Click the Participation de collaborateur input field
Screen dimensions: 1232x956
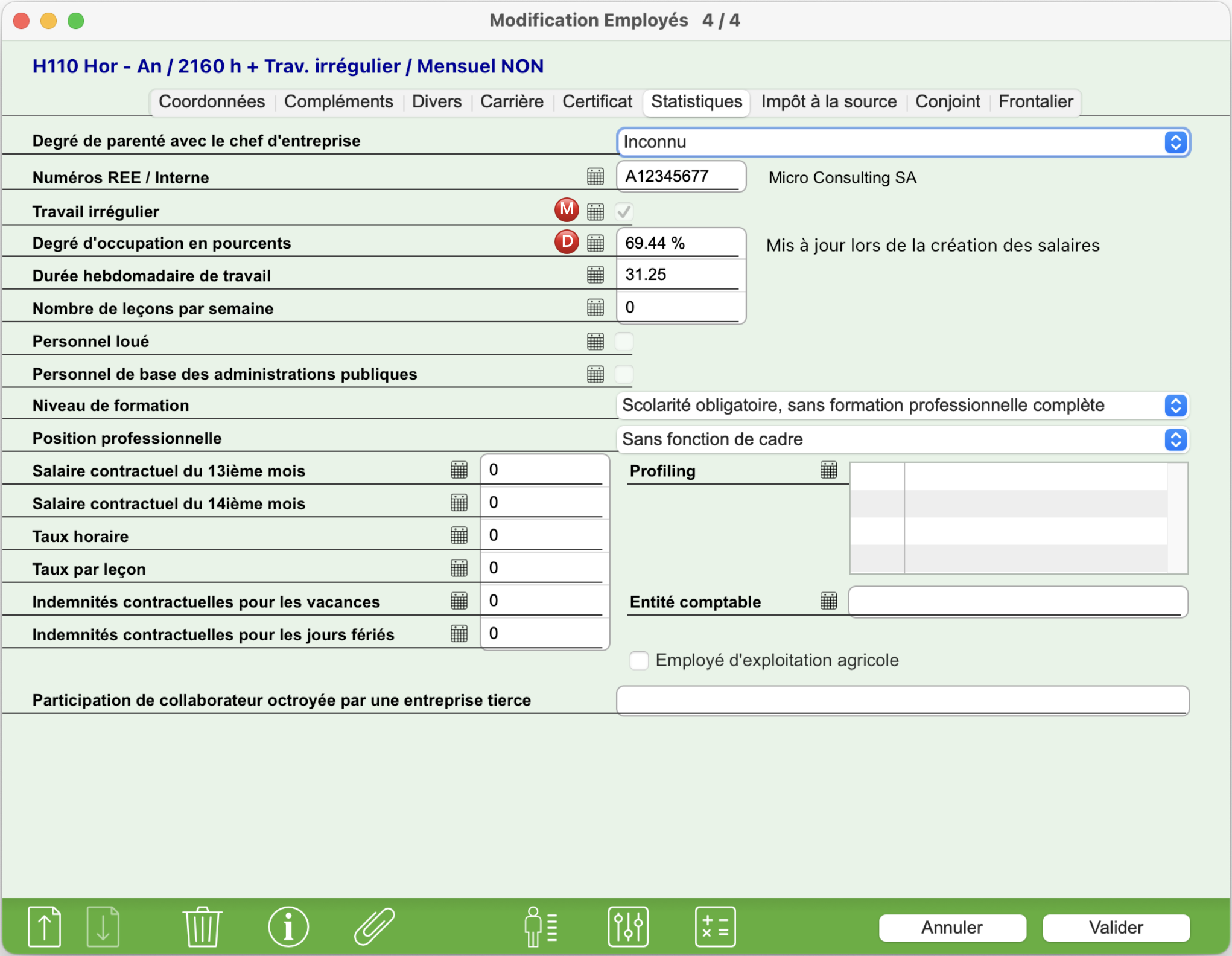[903, 700]
